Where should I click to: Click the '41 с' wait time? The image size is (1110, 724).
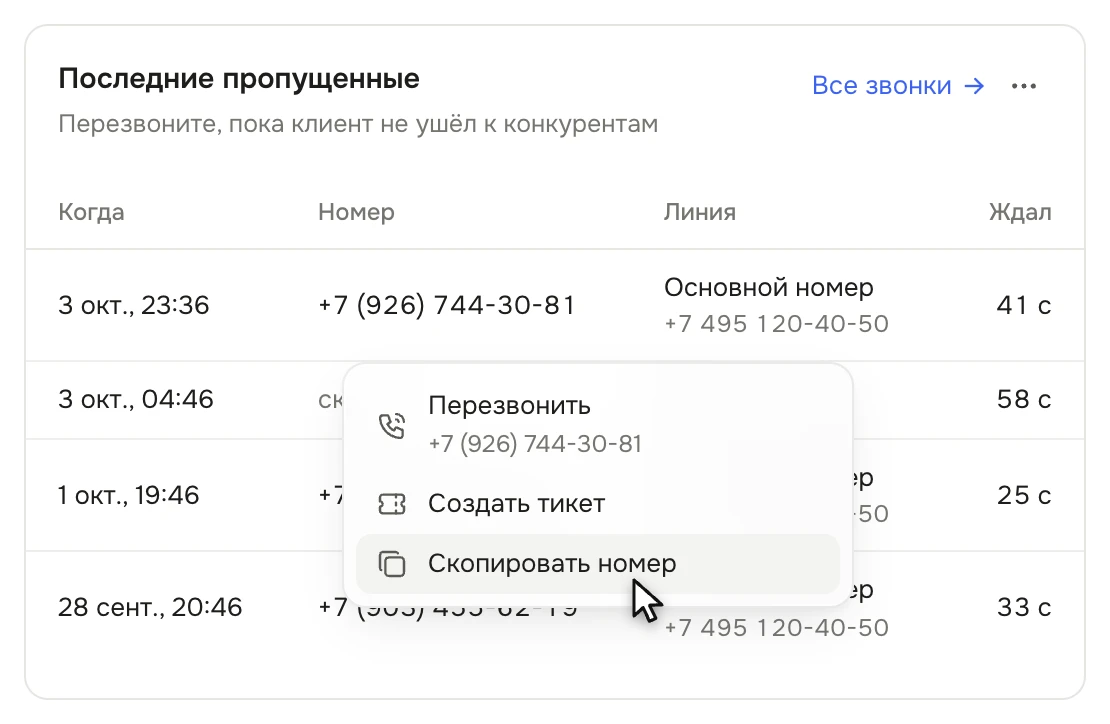coord(1024,306)
